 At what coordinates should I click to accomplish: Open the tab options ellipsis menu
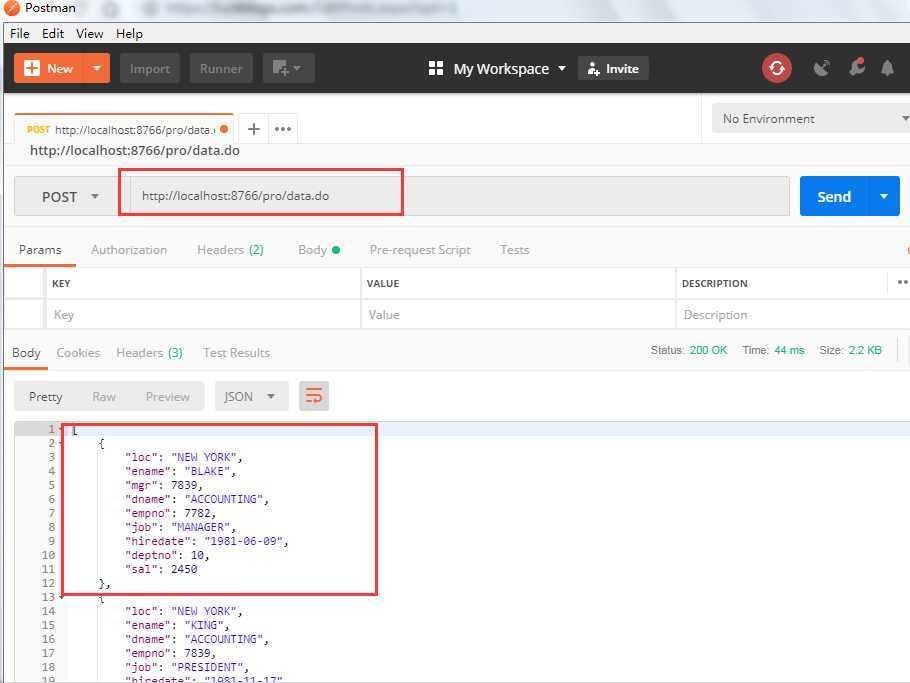[283, 129]
